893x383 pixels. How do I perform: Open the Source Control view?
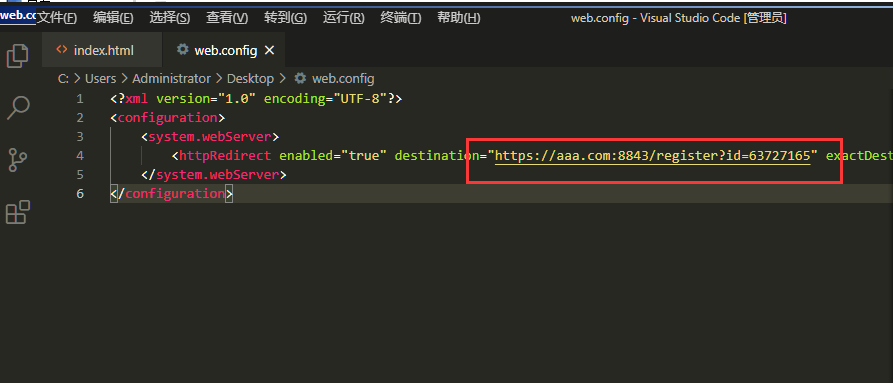point(18,160)
